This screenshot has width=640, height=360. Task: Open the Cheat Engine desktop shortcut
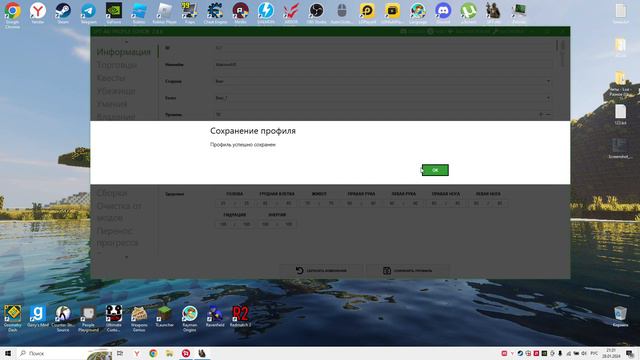pyautogui.click(x=215, y=13)
